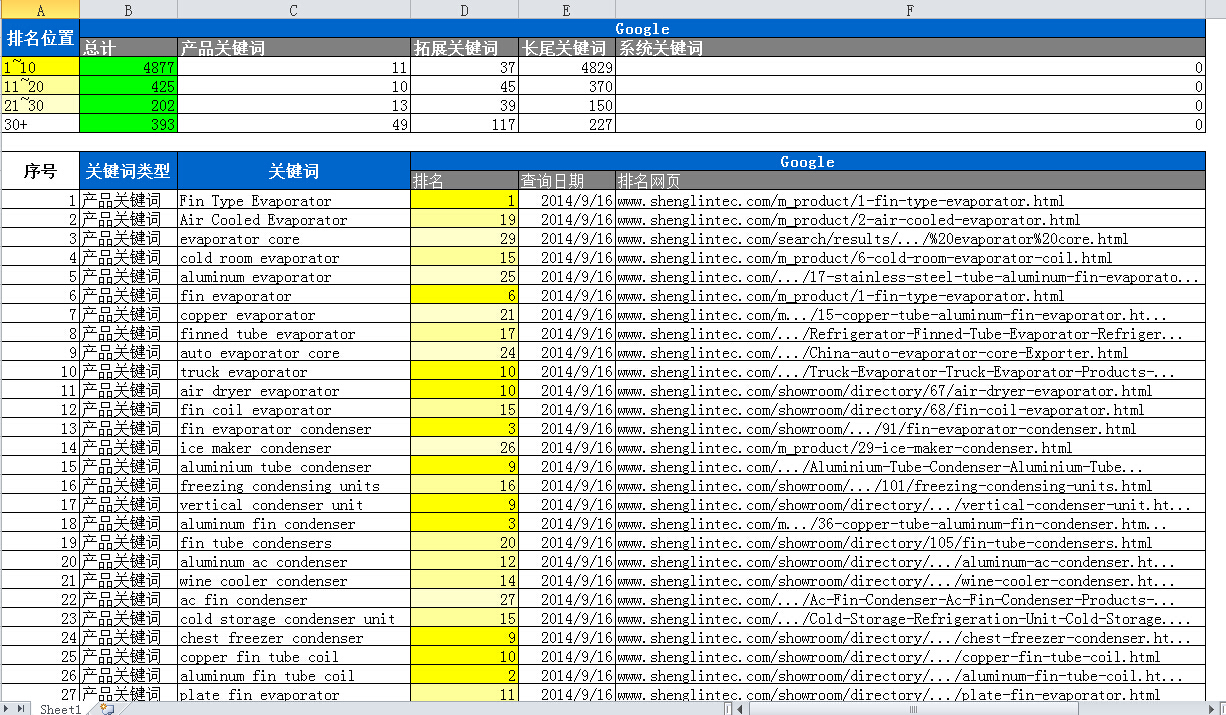This screenshot has height=715, width=1226.
Task: Select the yellow 1~10 ranking cell
Action: point(40,67)
